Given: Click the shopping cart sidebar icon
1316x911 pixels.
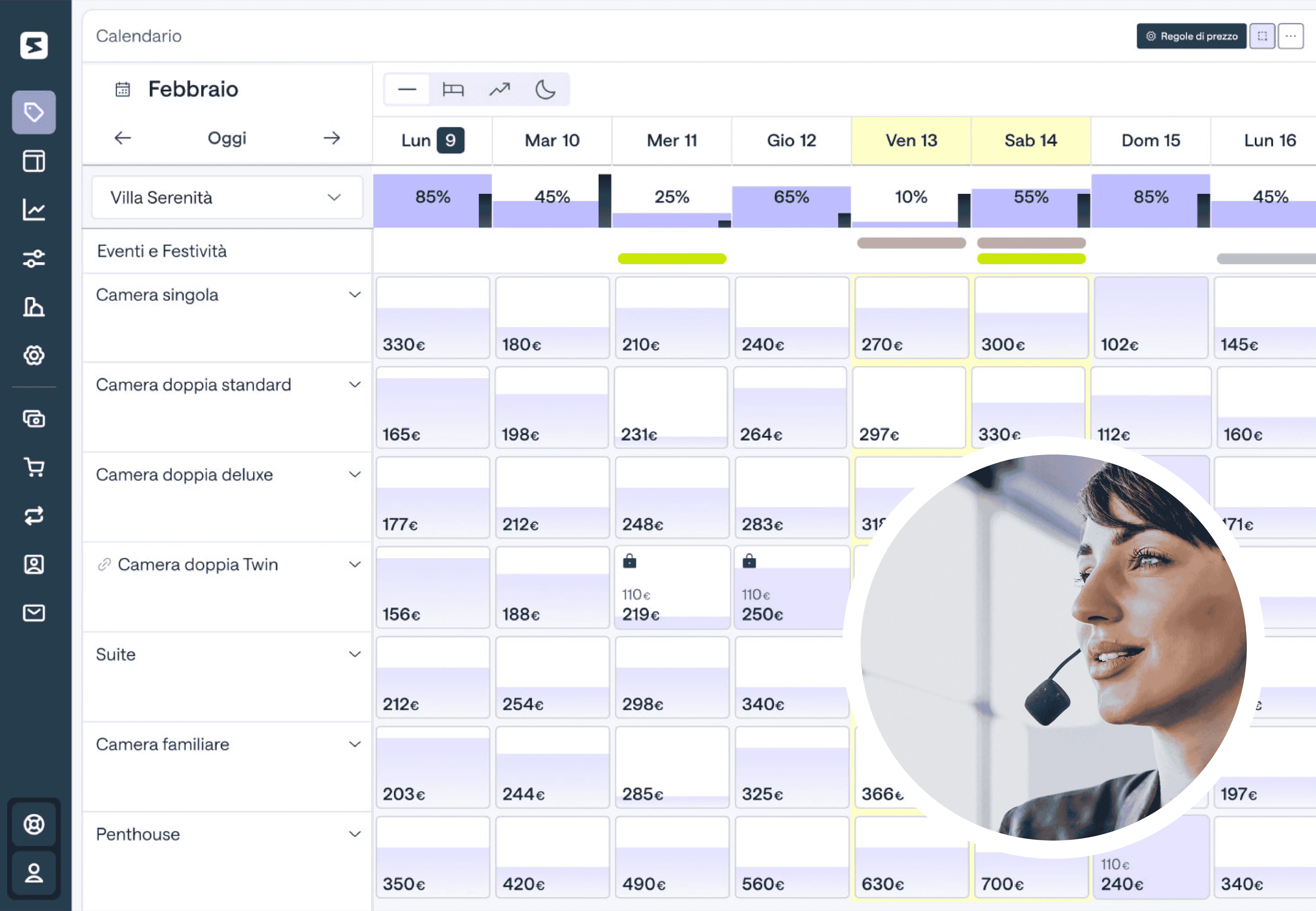Looking at the screenshot, I should 34,467.
